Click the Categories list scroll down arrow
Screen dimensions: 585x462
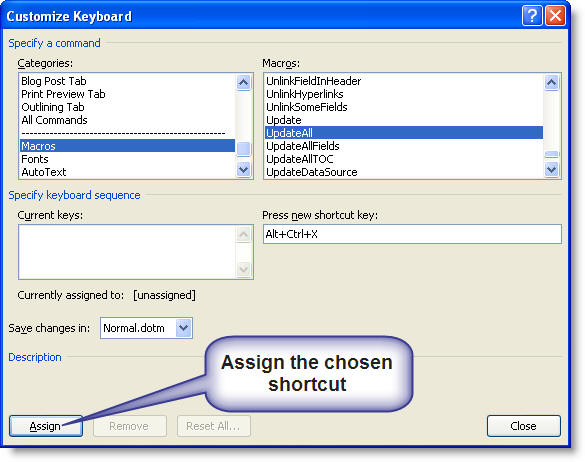(x=244, y=170)
